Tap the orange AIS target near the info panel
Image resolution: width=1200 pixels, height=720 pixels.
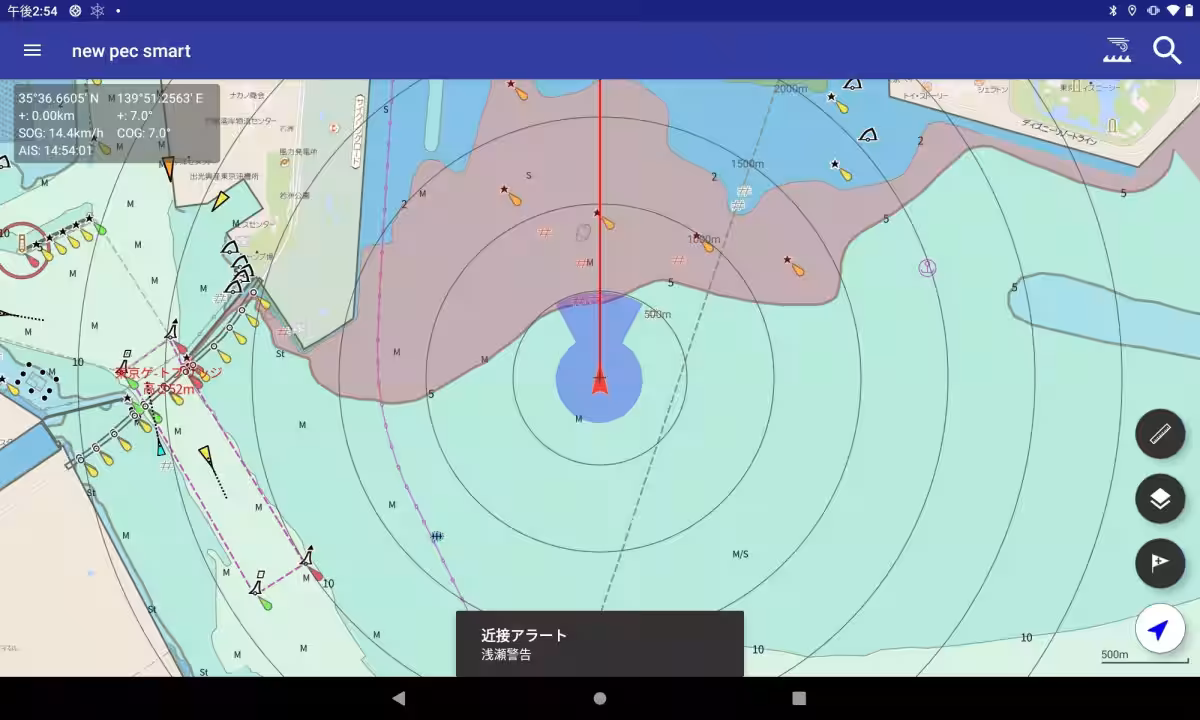pyautogui.click(x=168, y=167)
